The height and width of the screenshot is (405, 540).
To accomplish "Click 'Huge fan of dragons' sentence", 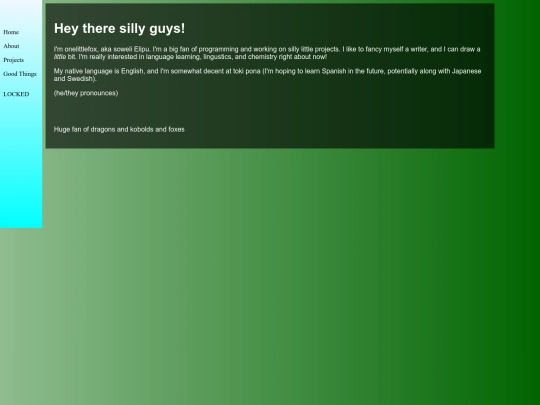I will [x=119, y=129].
